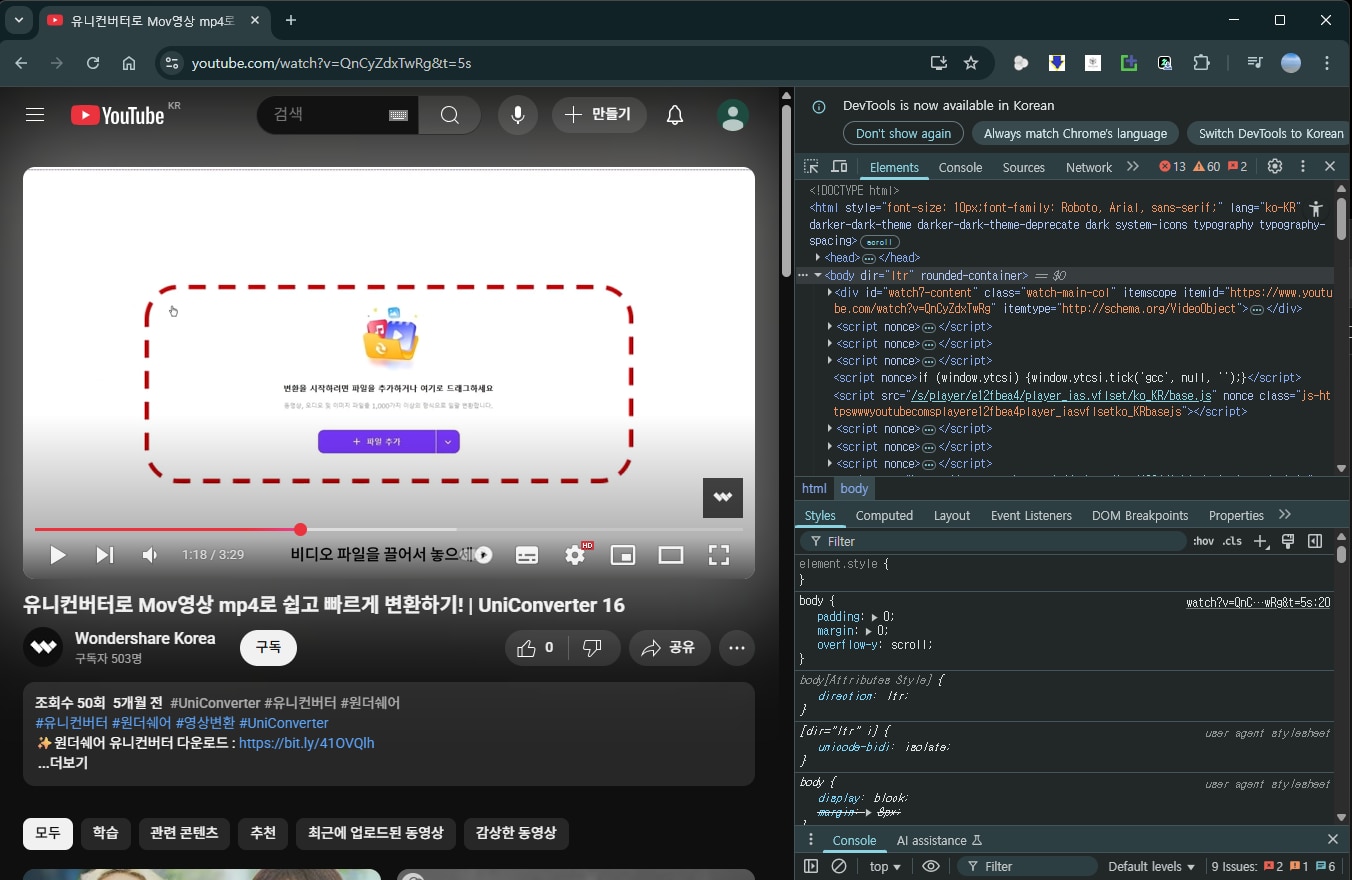Open the Event Listeners tab

click(x=1031, y=516)
